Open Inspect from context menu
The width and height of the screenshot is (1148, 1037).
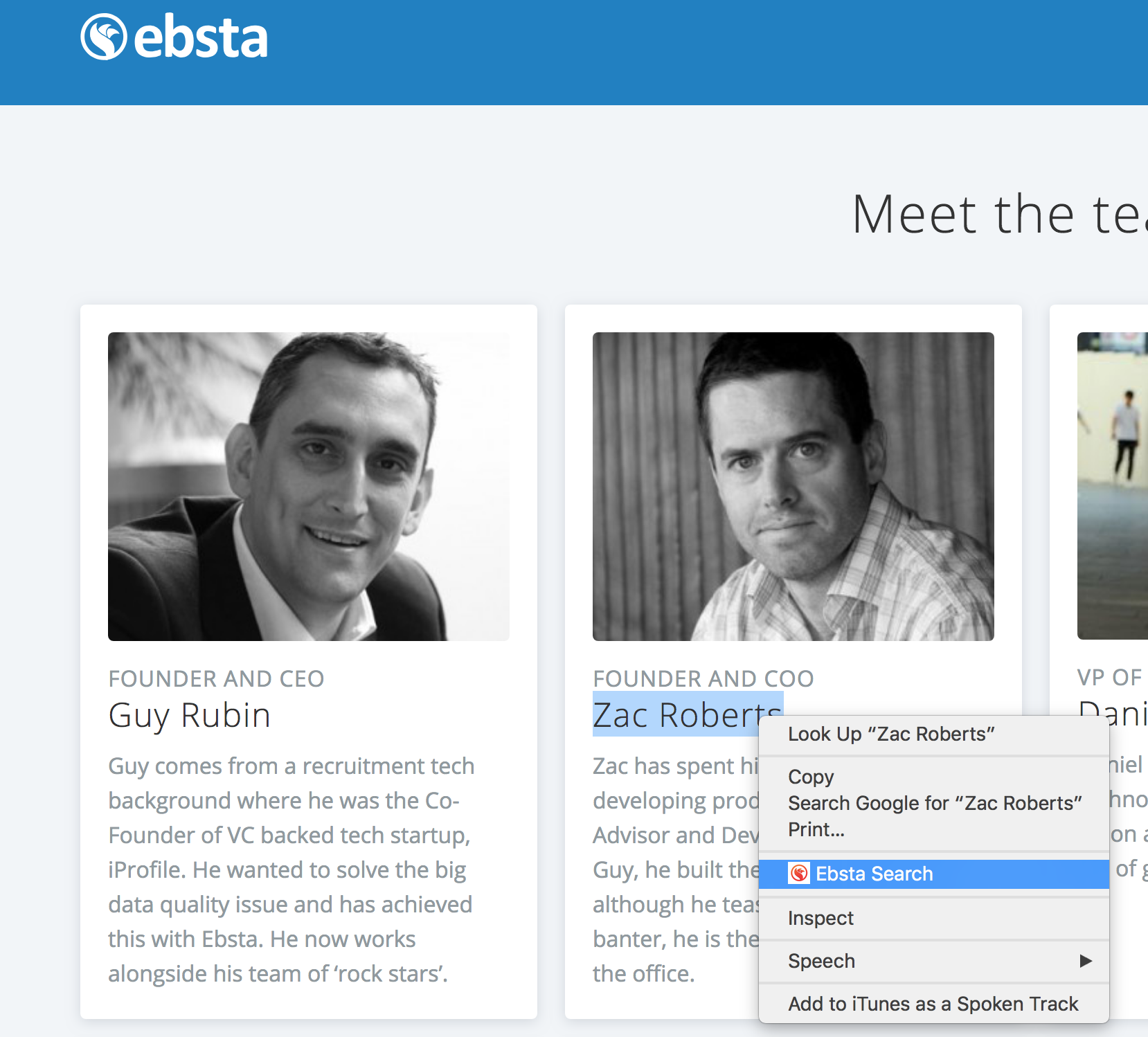(x=820, y=918)
